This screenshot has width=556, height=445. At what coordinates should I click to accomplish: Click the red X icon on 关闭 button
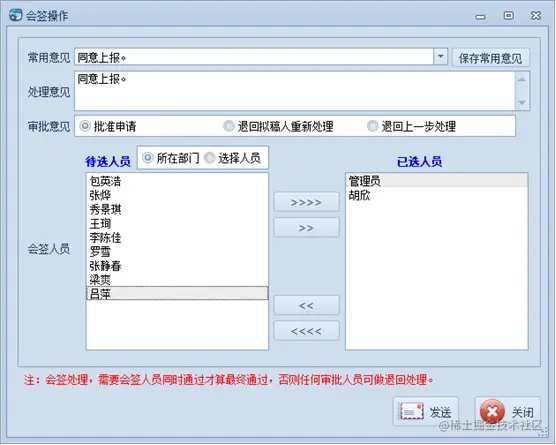[x=492, y=412]
